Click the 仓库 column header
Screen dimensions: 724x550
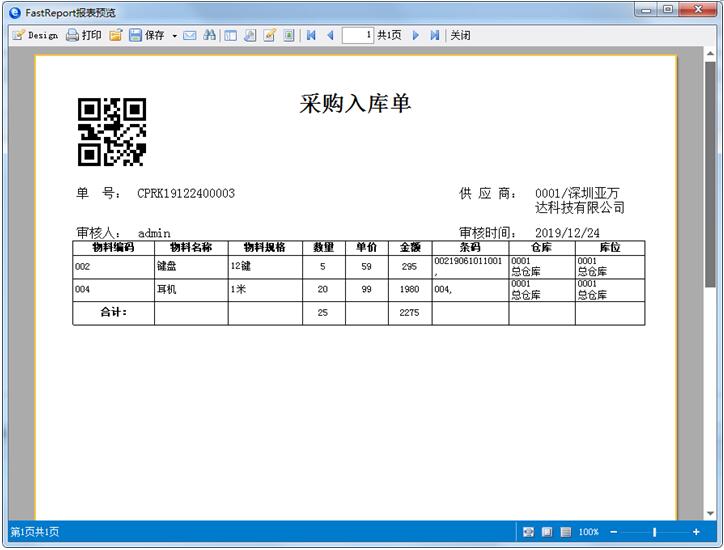pyautogui.click(x=542, y=248)
